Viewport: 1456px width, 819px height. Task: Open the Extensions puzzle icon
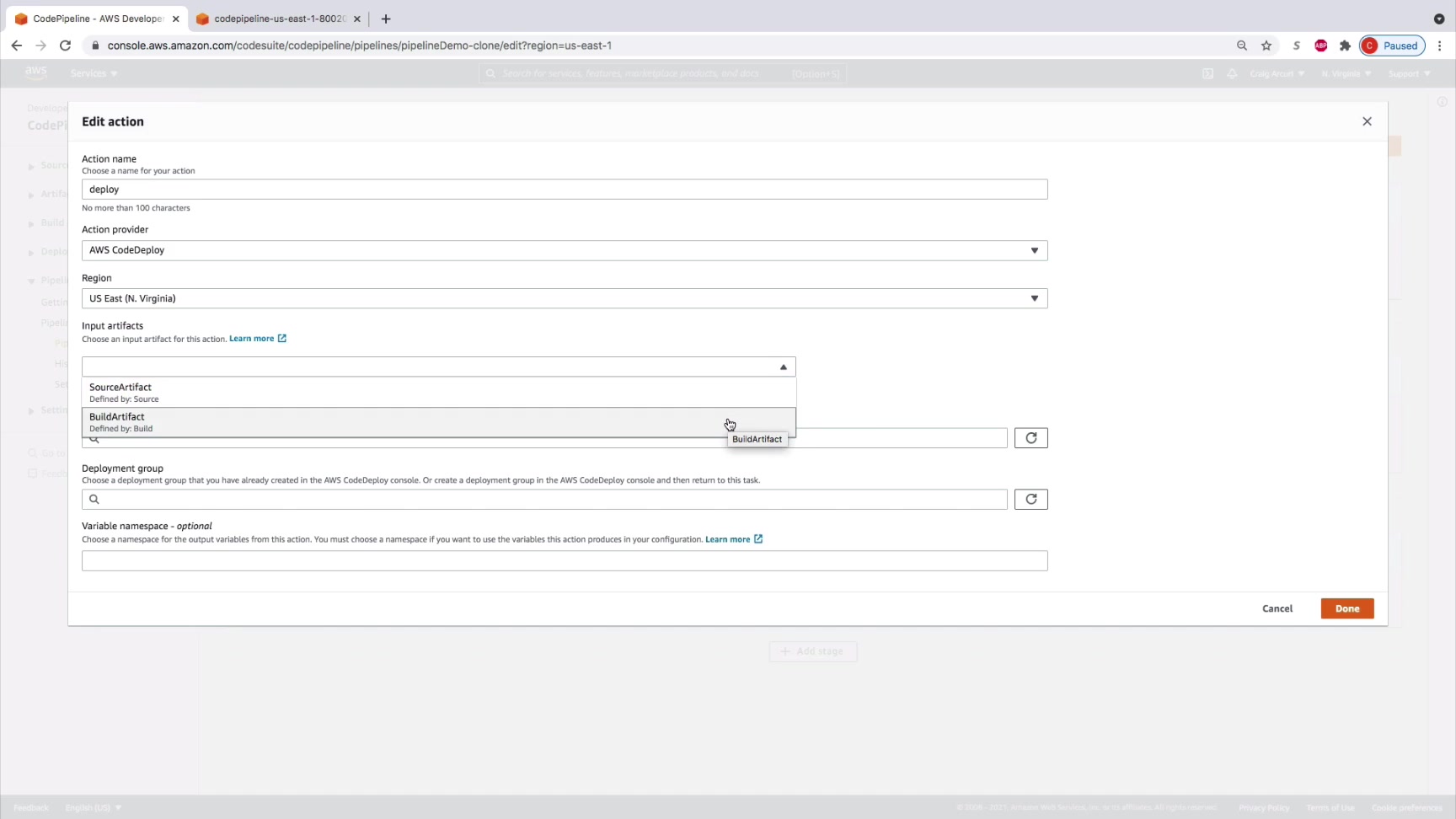[1345, 45]
